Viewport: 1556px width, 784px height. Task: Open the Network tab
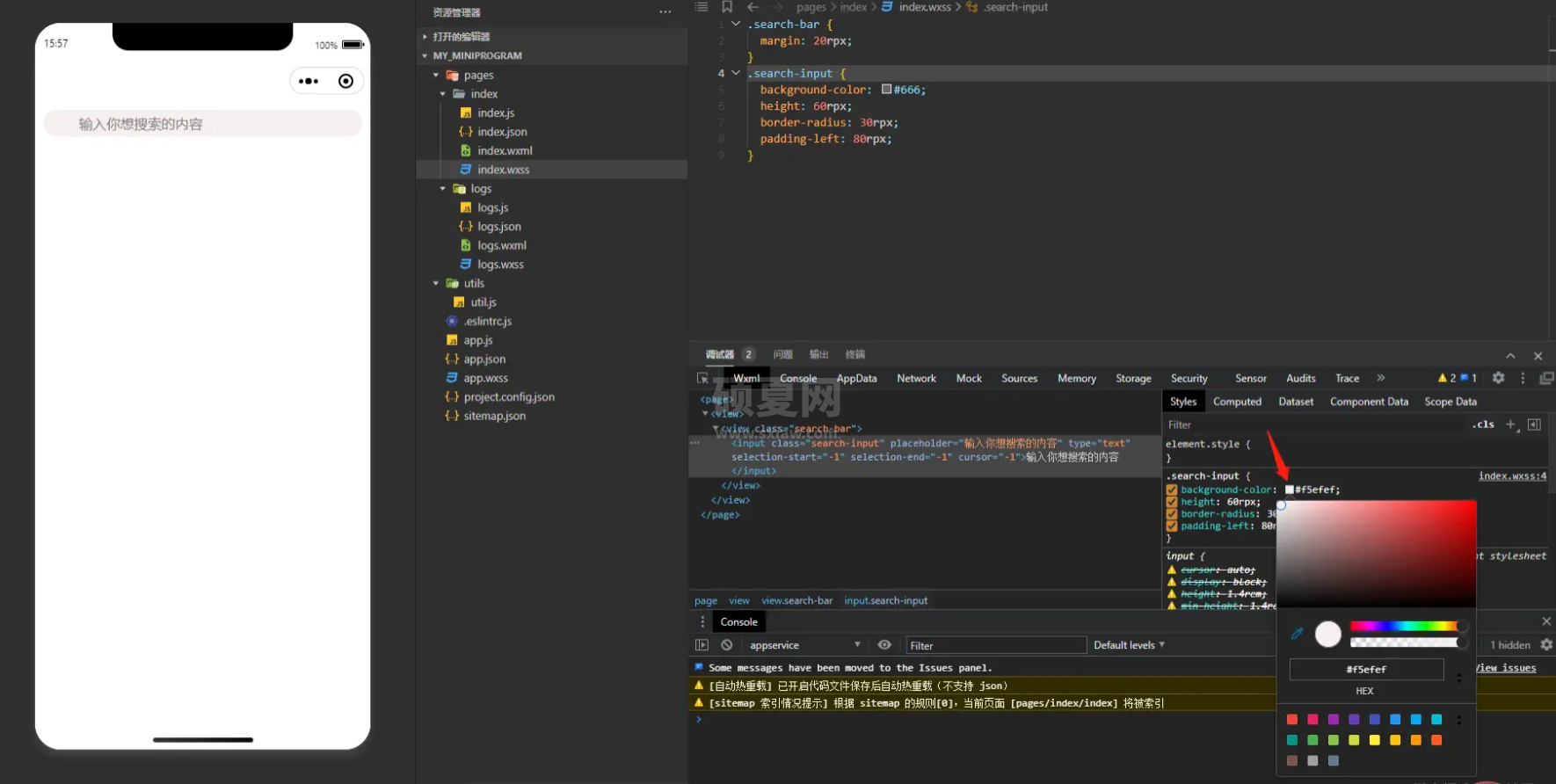(x=916, y=378)
